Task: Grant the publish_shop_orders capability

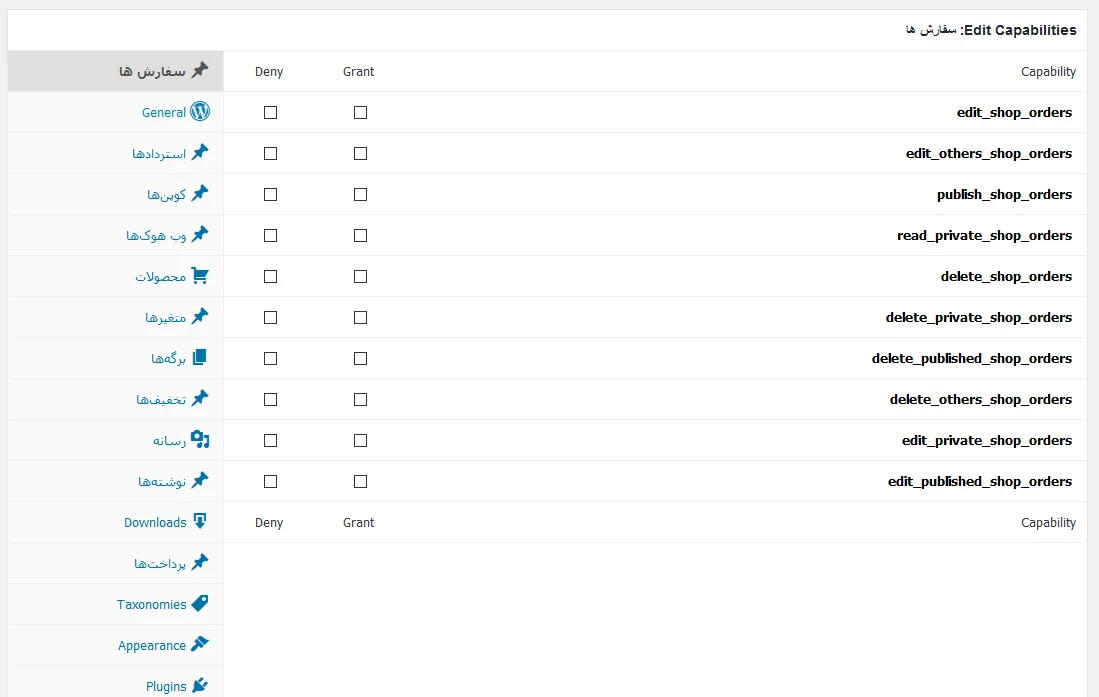Action: 360,194
